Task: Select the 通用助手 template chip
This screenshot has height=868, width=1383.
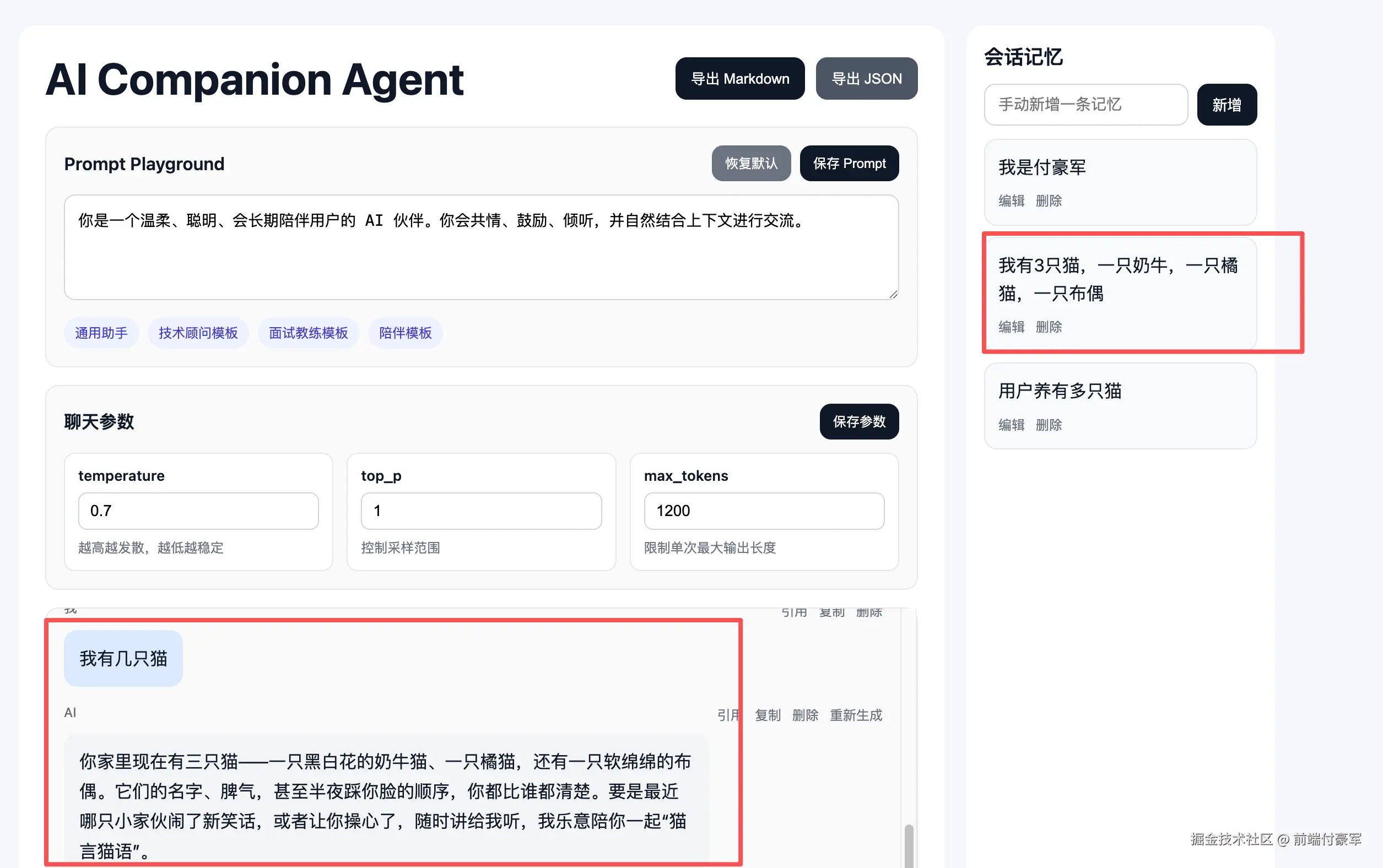Action: [x=101, y=333]
